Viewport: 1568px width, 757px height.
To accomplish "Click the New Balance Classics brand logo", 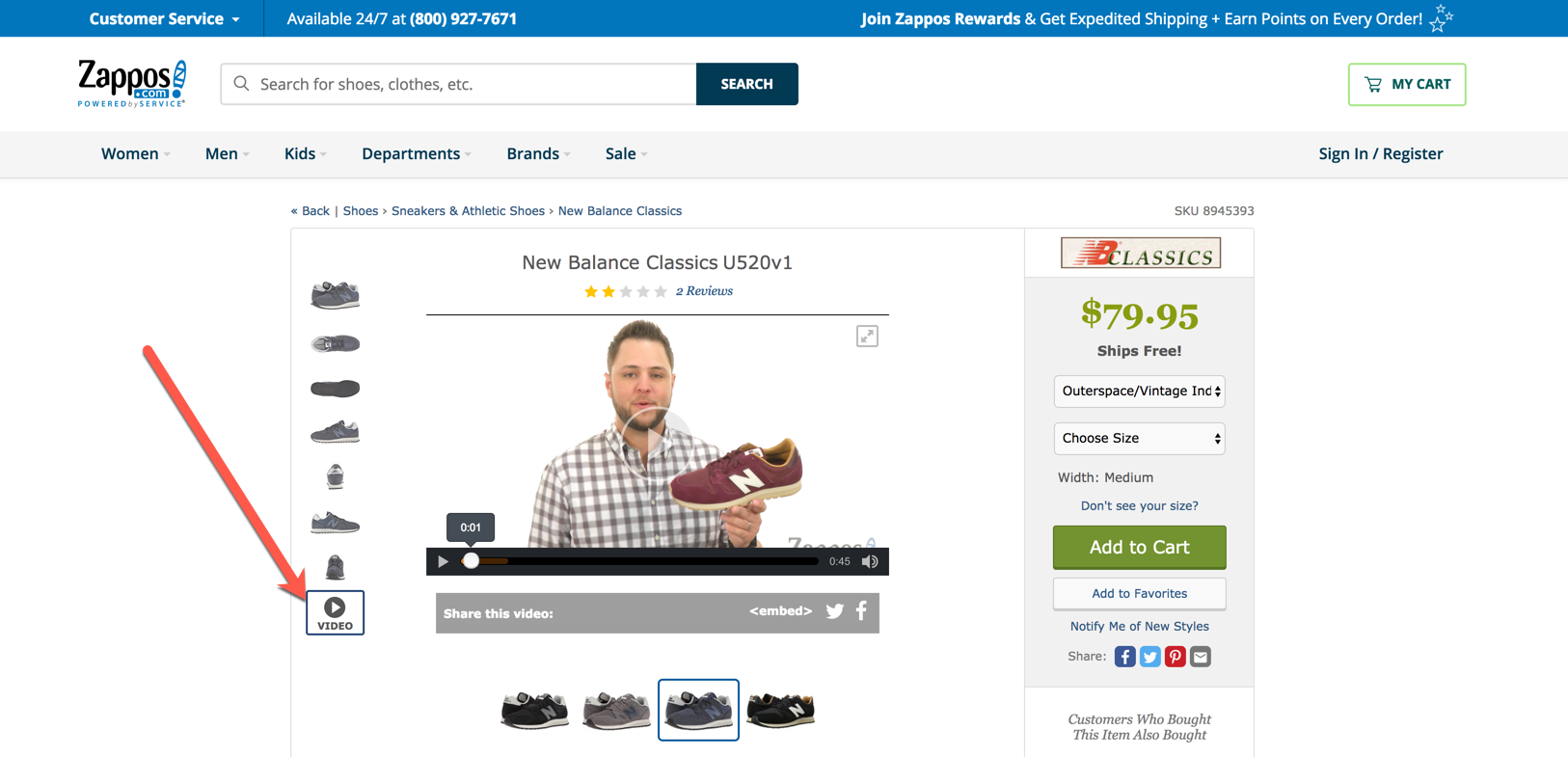I will click(x=1141, y=253).
